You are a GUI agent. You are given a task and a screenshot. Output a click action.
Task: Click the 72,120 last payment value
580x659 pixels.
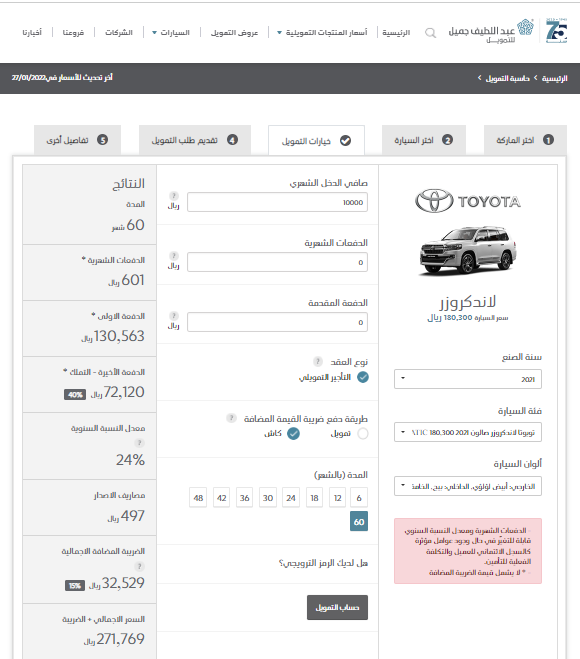[124, 392]
